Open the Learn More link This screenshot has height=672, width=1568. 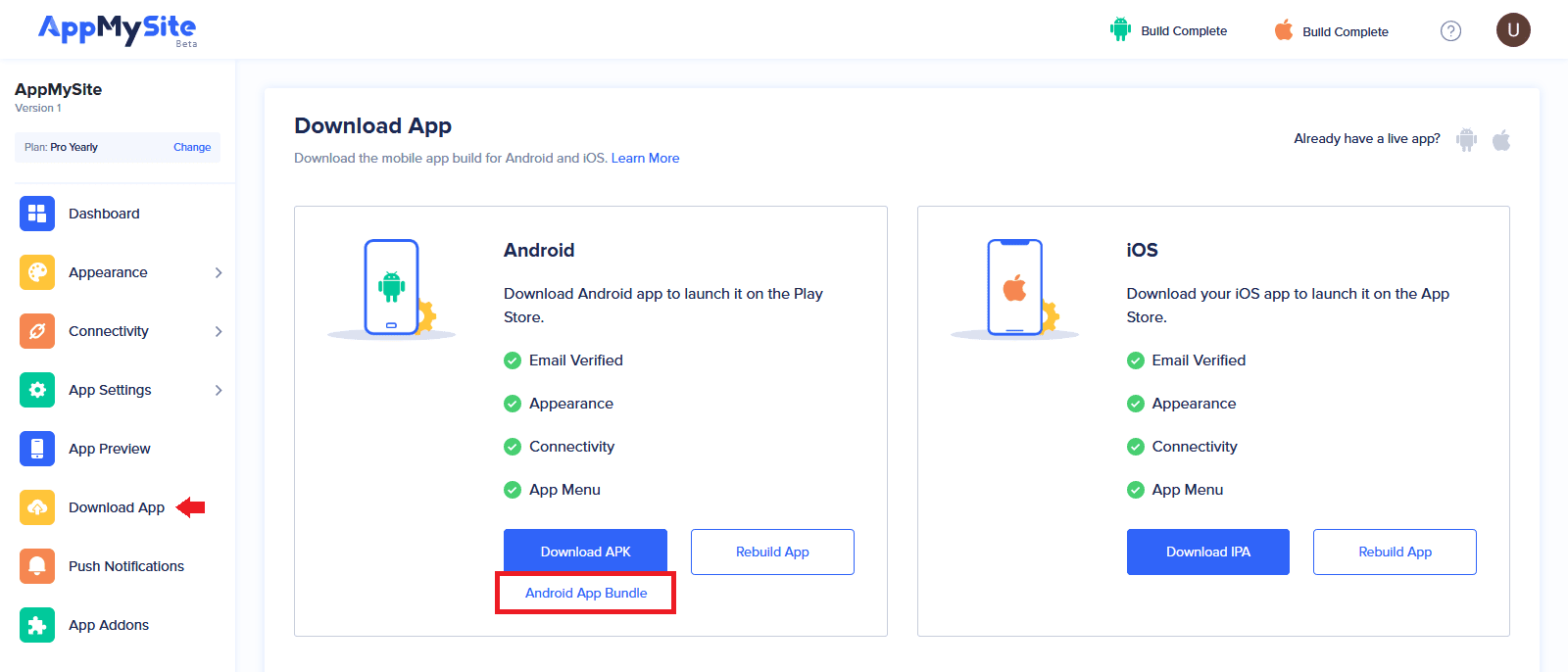coord(645,158)
